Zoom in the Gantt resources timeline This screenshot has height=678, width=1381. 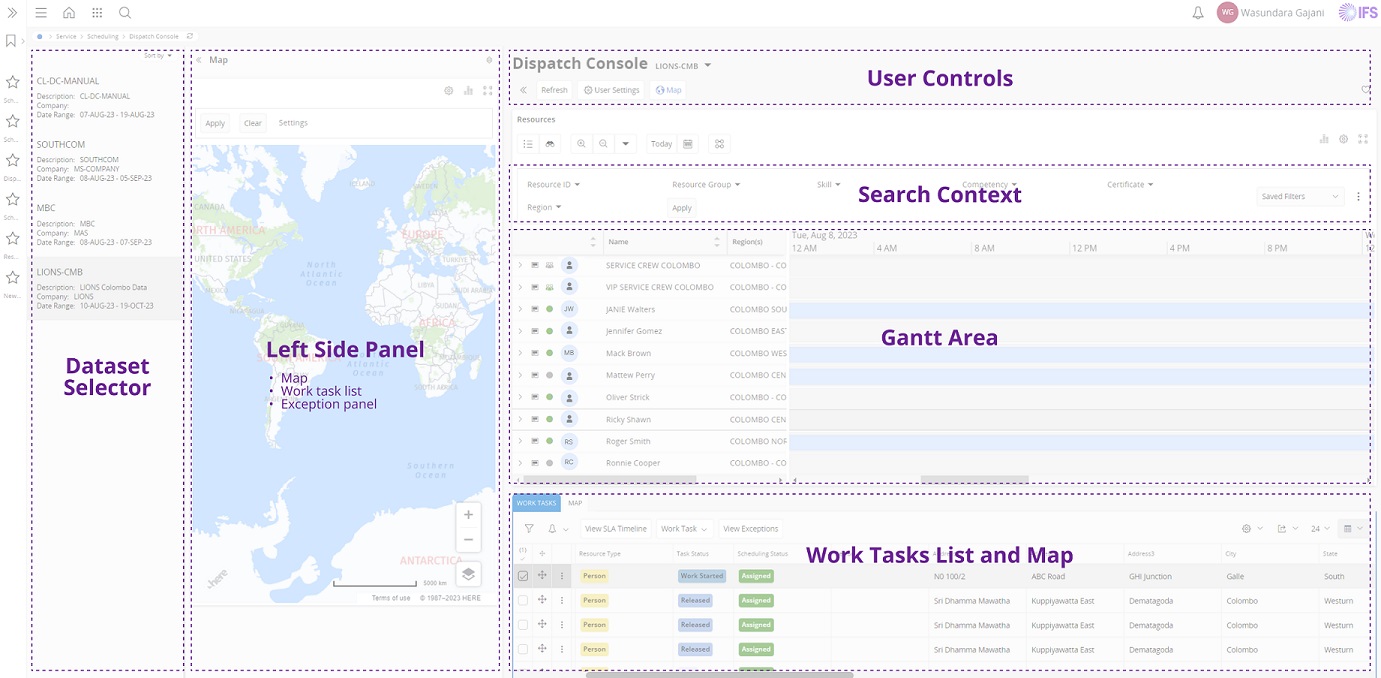[581, 144]
